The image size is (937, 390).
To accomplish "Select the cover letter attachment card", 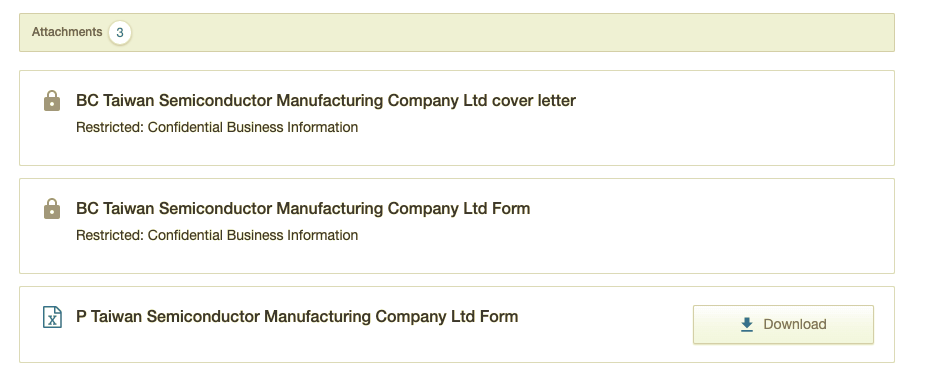I will coord(457,118).
